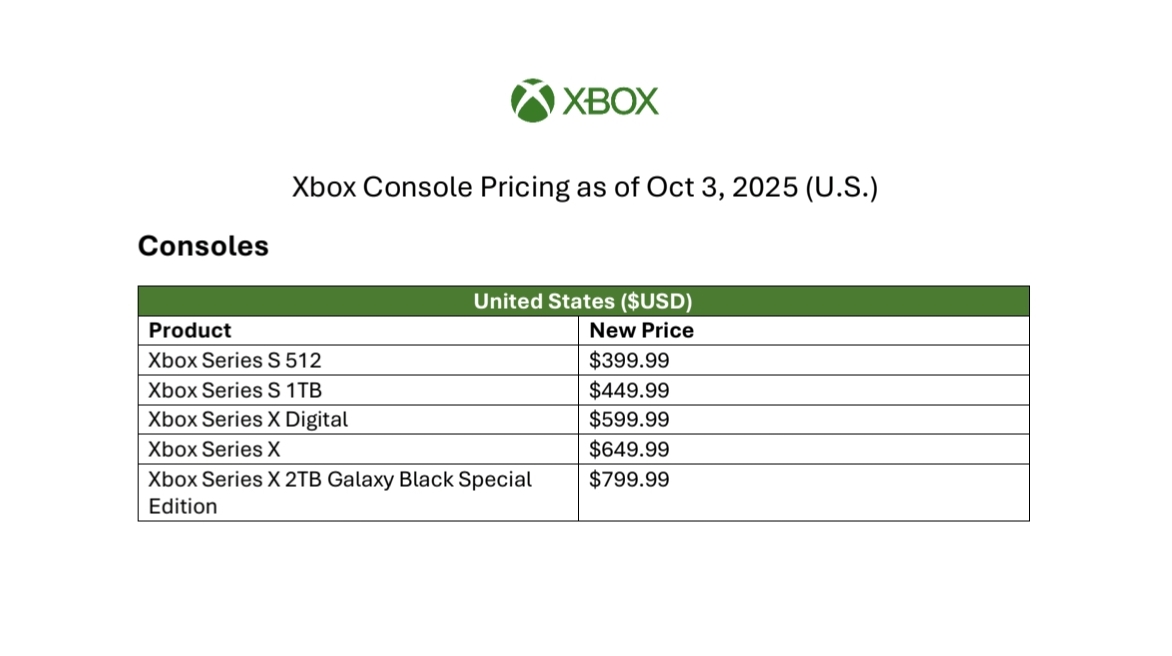Click the New Price column header
Screen dimensions: 1172x656
coord(804,330)
